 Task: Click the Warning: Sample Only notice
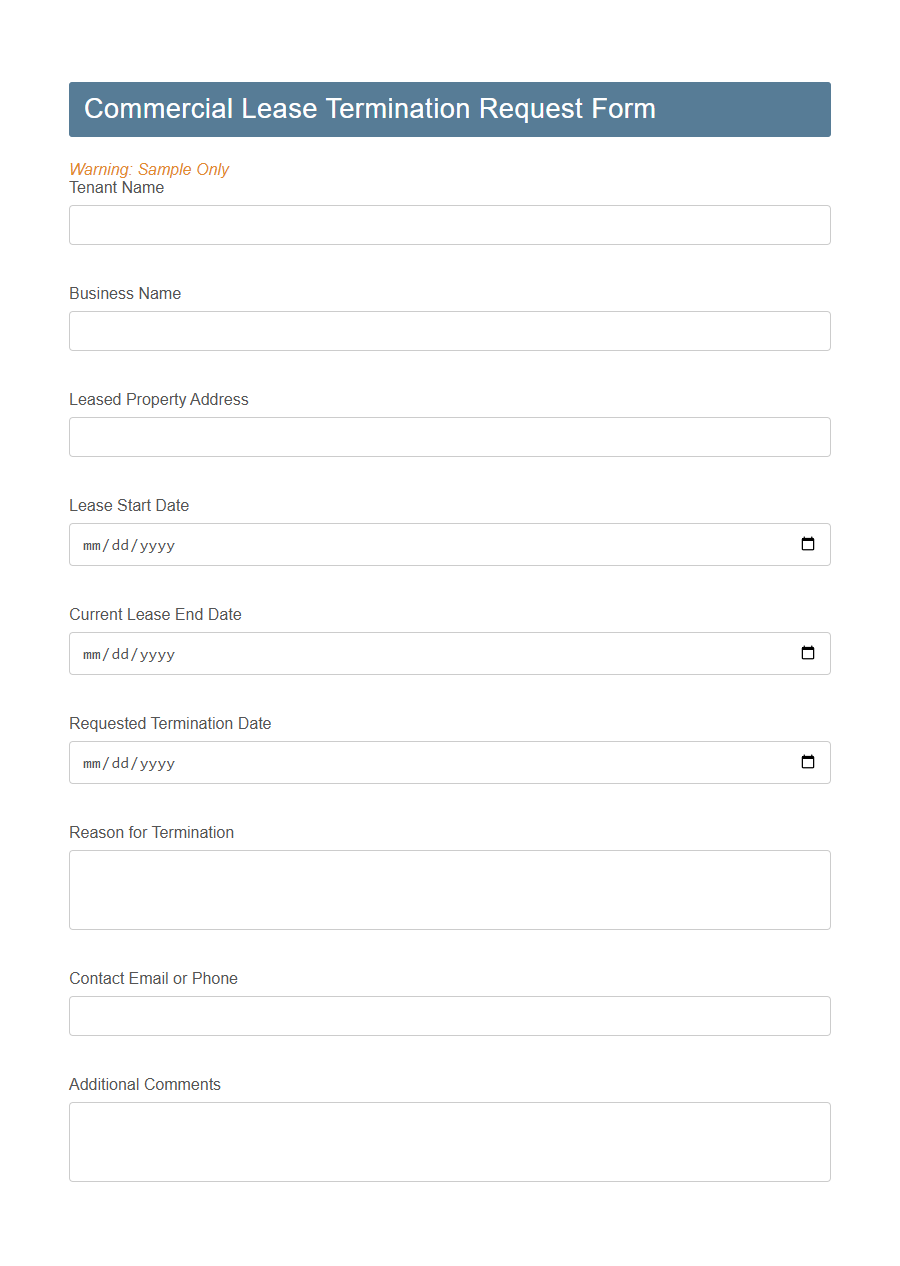tap(149, 169)
